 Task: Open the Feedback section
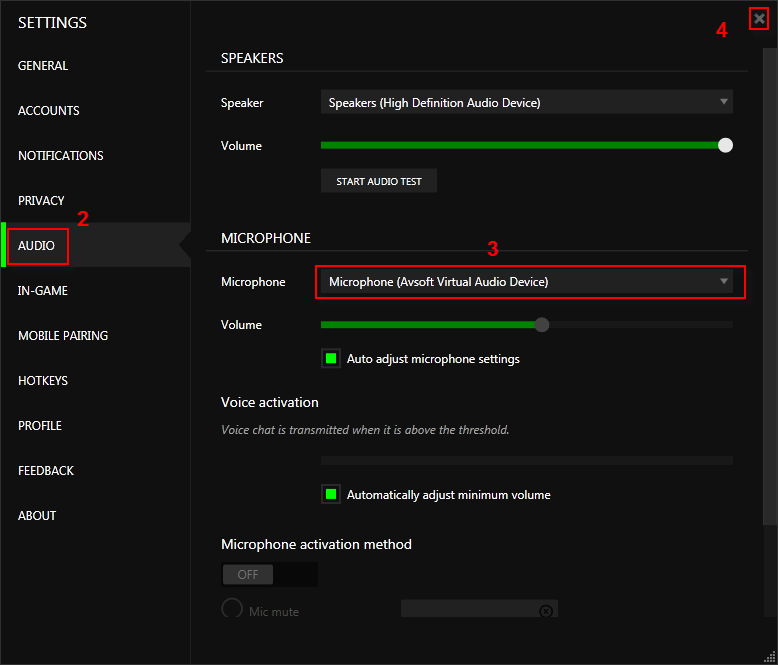(x=46, y=470)
